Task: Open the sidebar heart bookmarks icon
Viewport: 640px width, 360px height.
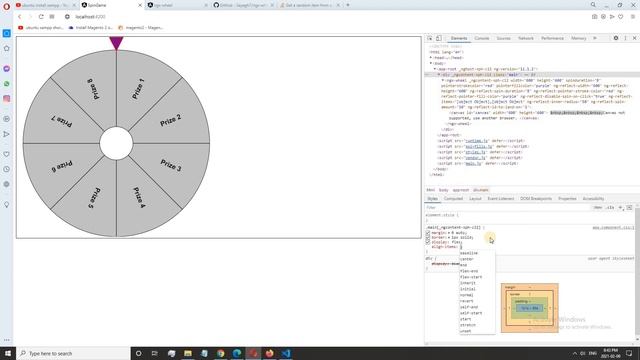Action: click(x=7, y=154)
